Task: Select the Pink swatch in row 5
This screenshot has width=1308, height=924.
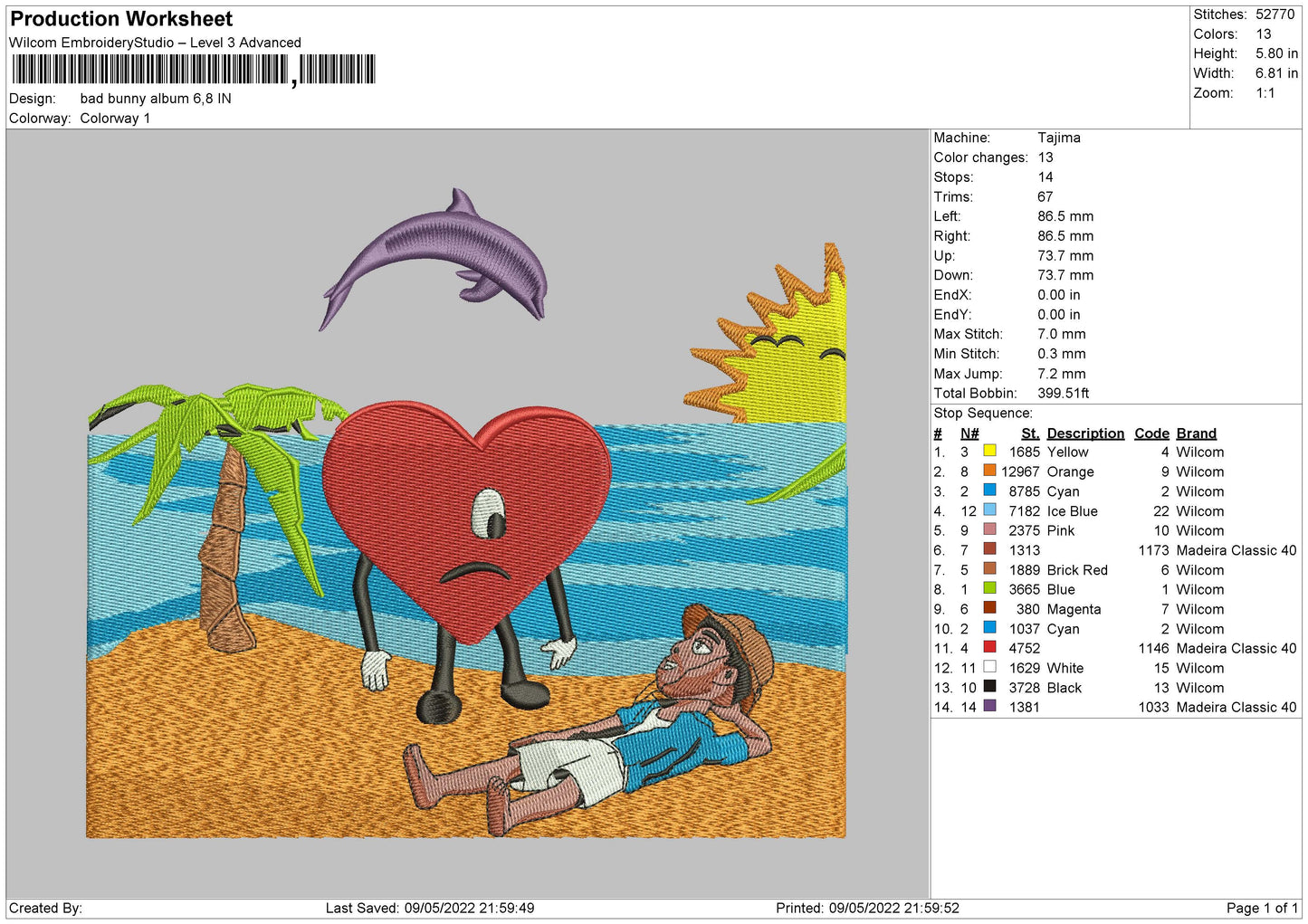Action: 989,529
